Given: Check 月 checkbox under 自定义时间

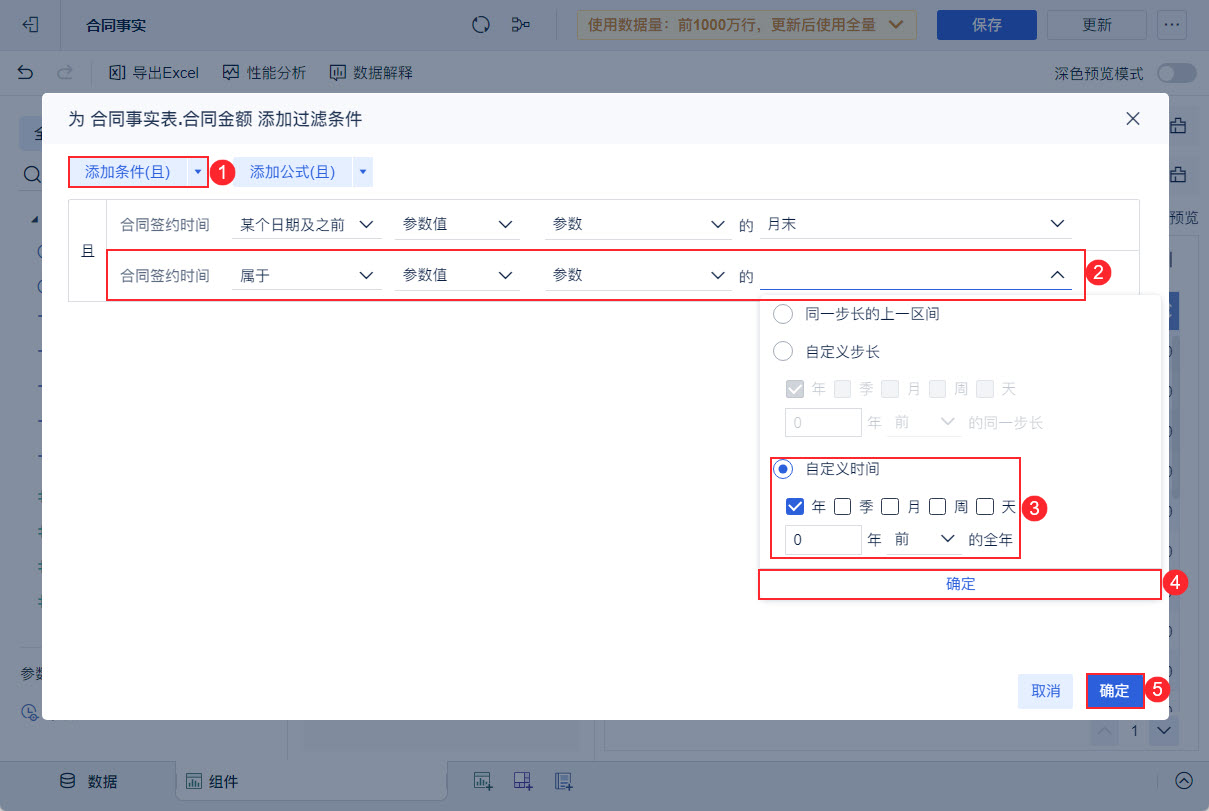Looking at the screenshot, I should tap(890, 506).
